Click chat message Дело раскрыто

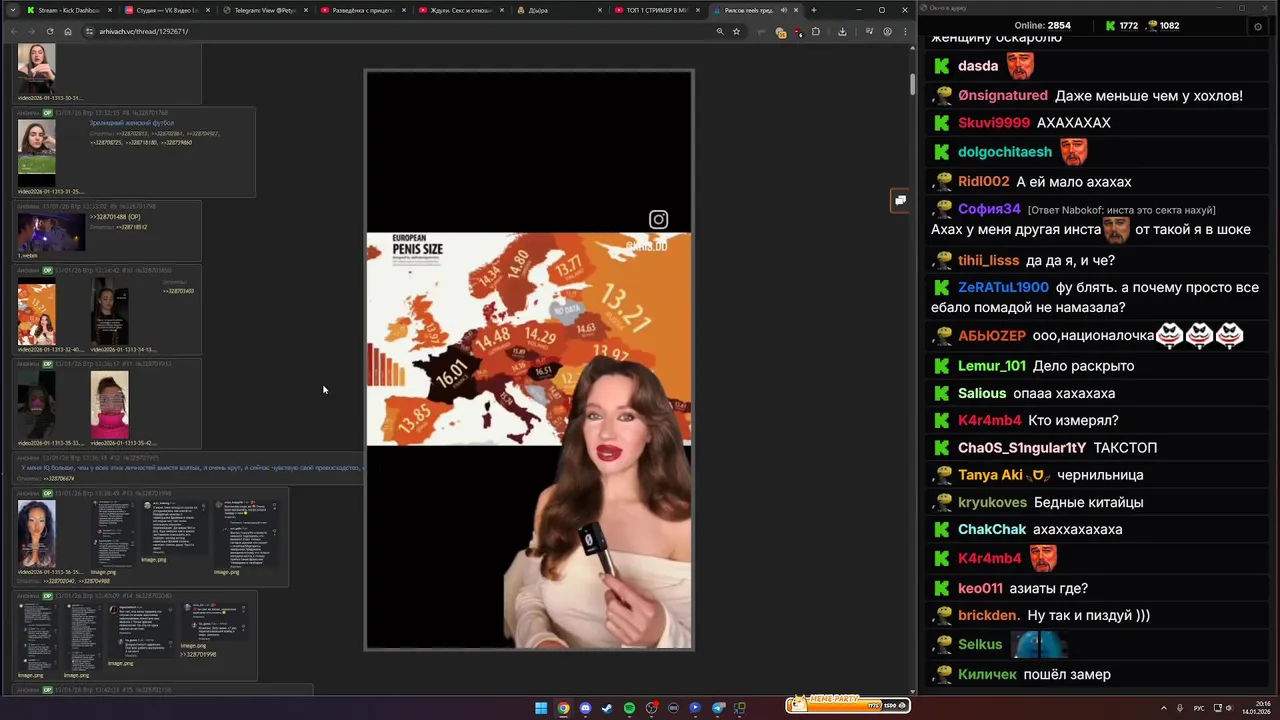(x=1083, y=366)
